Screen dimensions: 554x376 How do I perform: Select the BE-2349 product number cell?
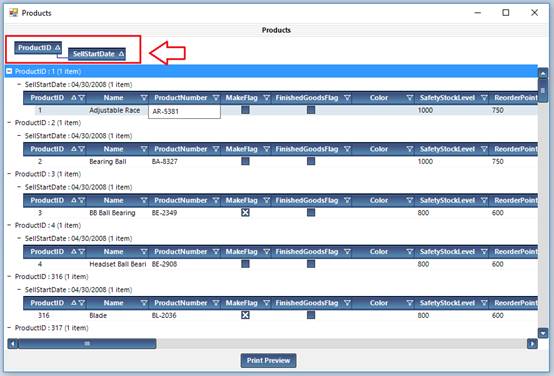coord(164,213)
